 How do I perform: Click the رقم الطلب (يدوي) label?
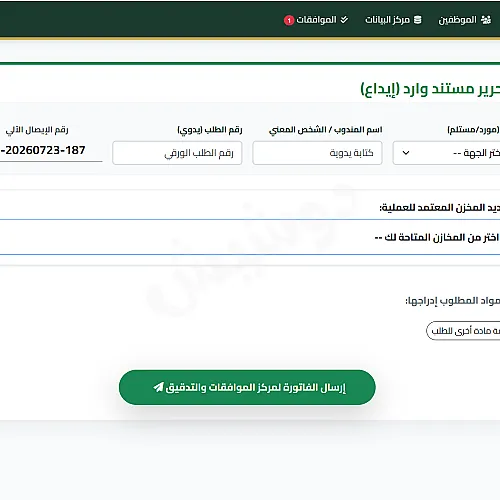pos(210,130)
